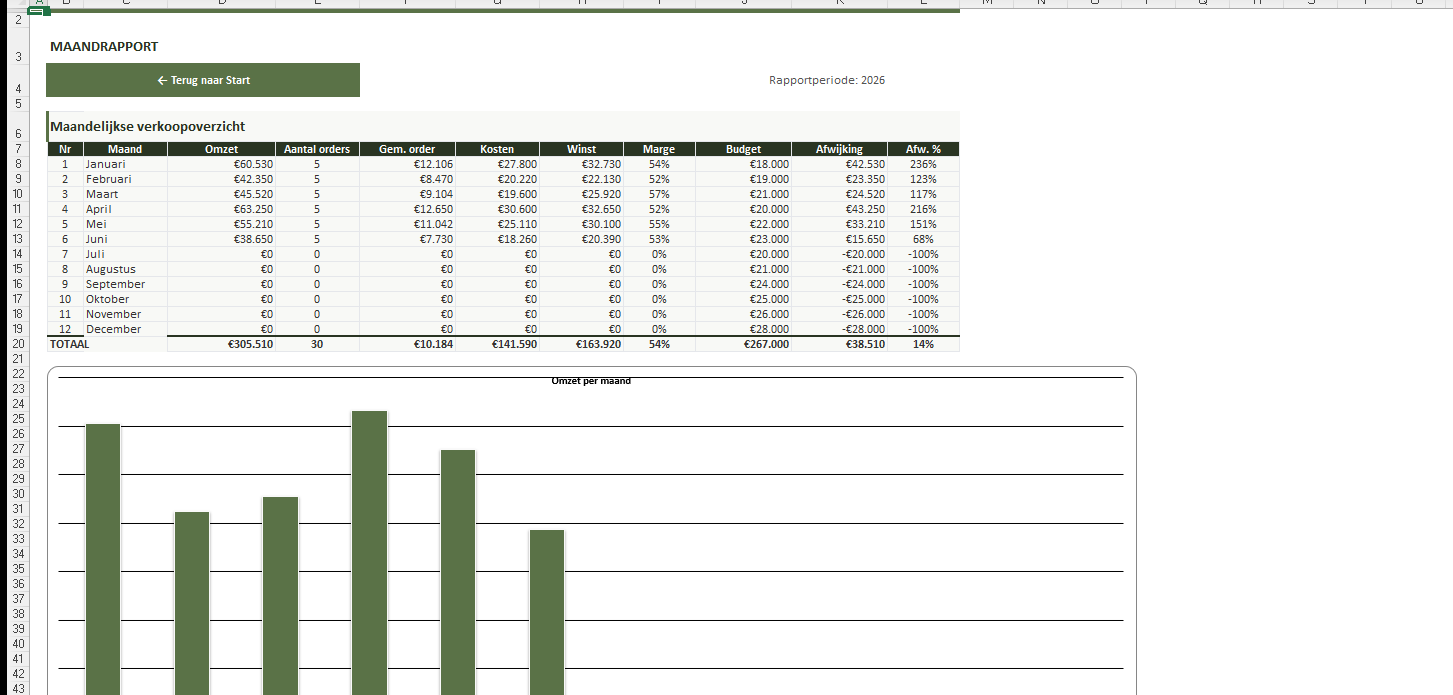Select the Rapportperiode: 2026 cell

coord(826,80)
